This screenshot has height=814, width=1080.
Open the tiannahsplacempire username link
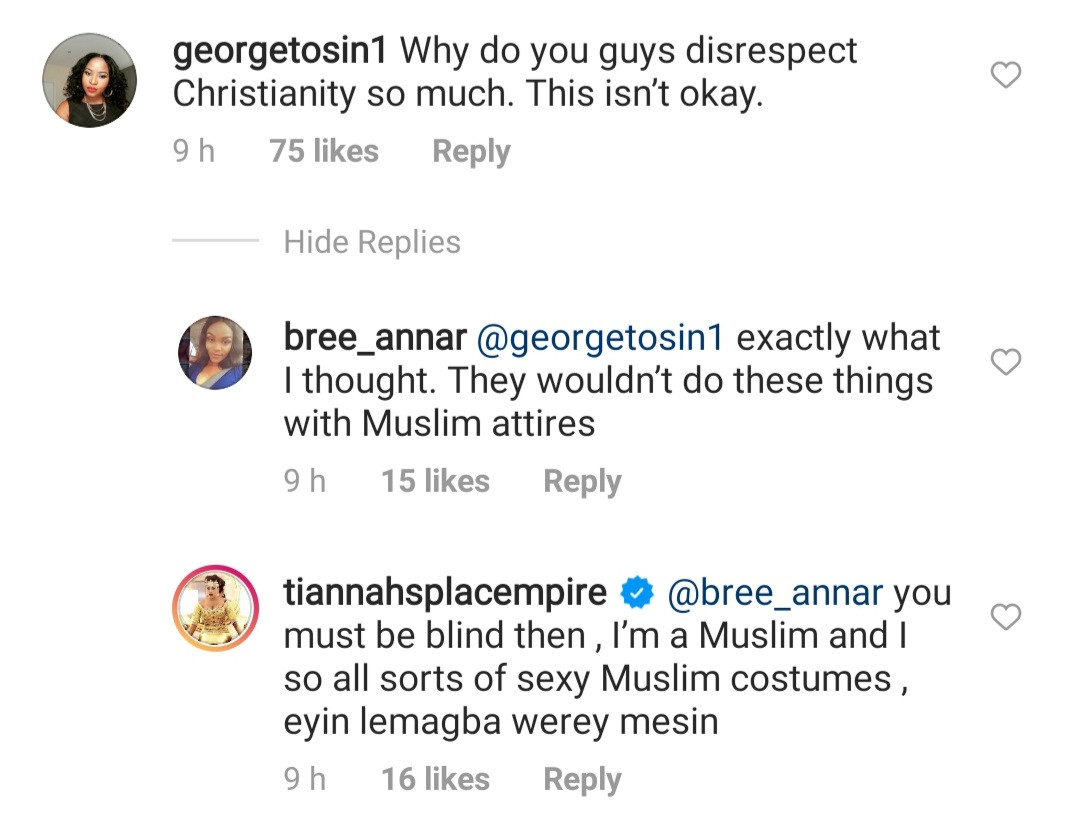pyautogui.click(x=445, y=593)
